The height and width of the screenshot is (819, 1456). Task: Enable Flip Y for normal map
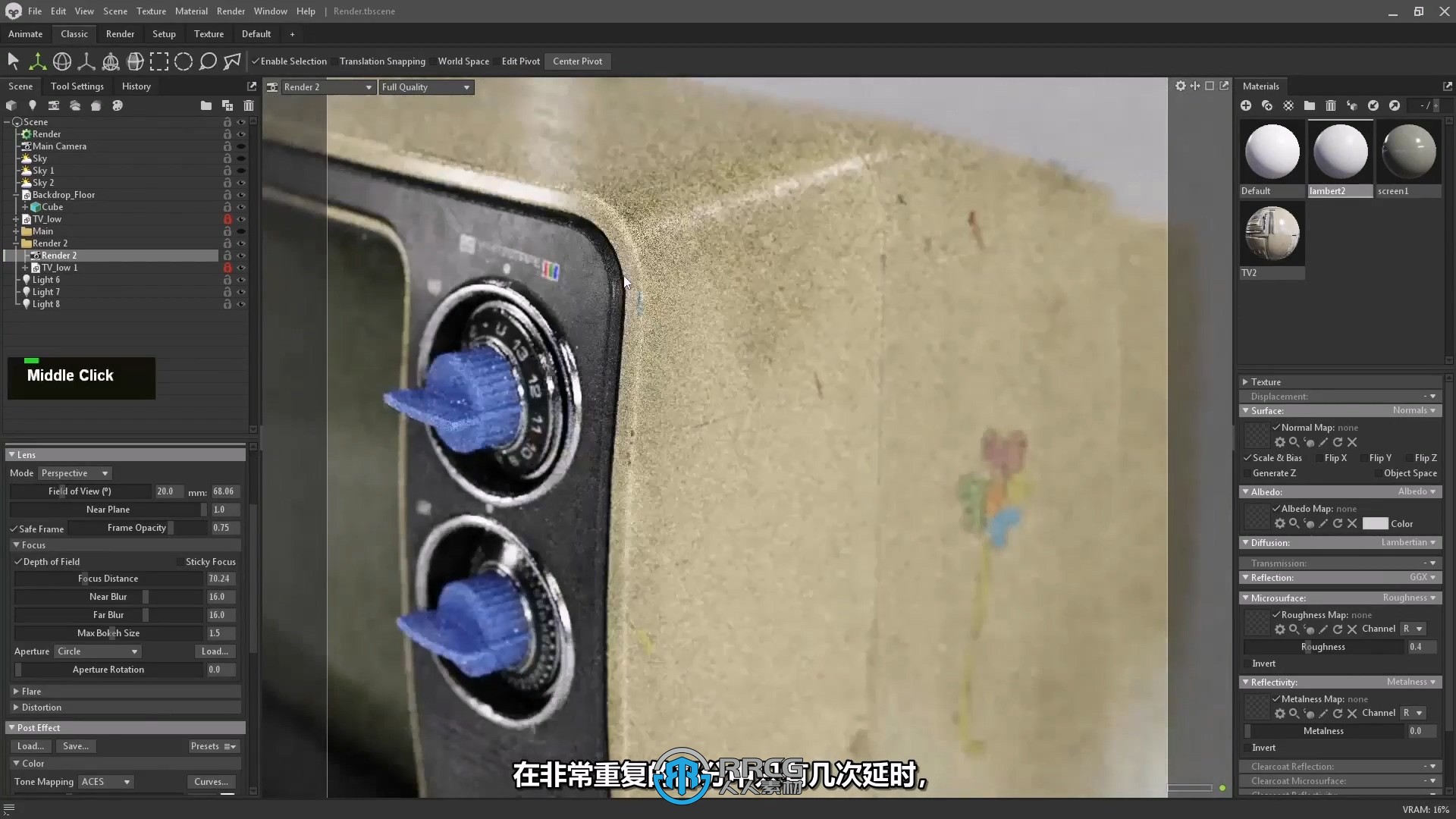[x=1364, y=458]
